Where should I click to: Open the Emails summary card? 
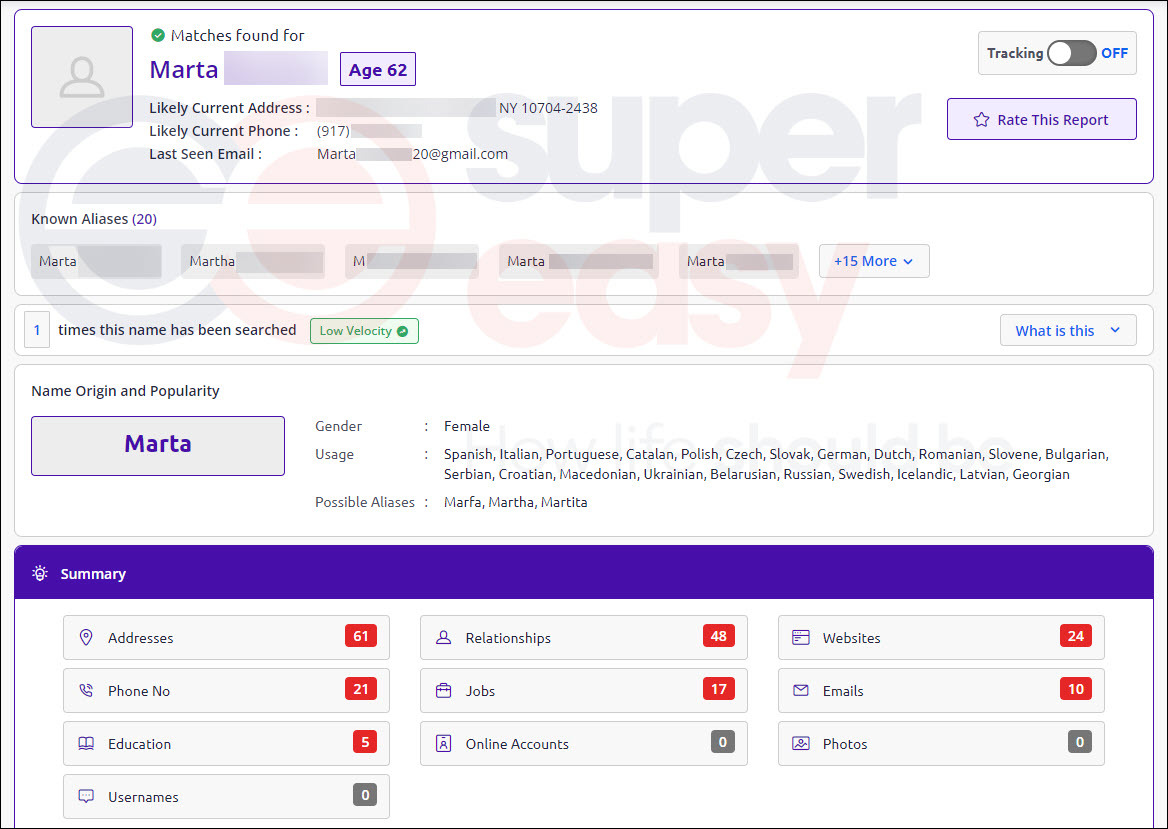click(x=942, y=690)
